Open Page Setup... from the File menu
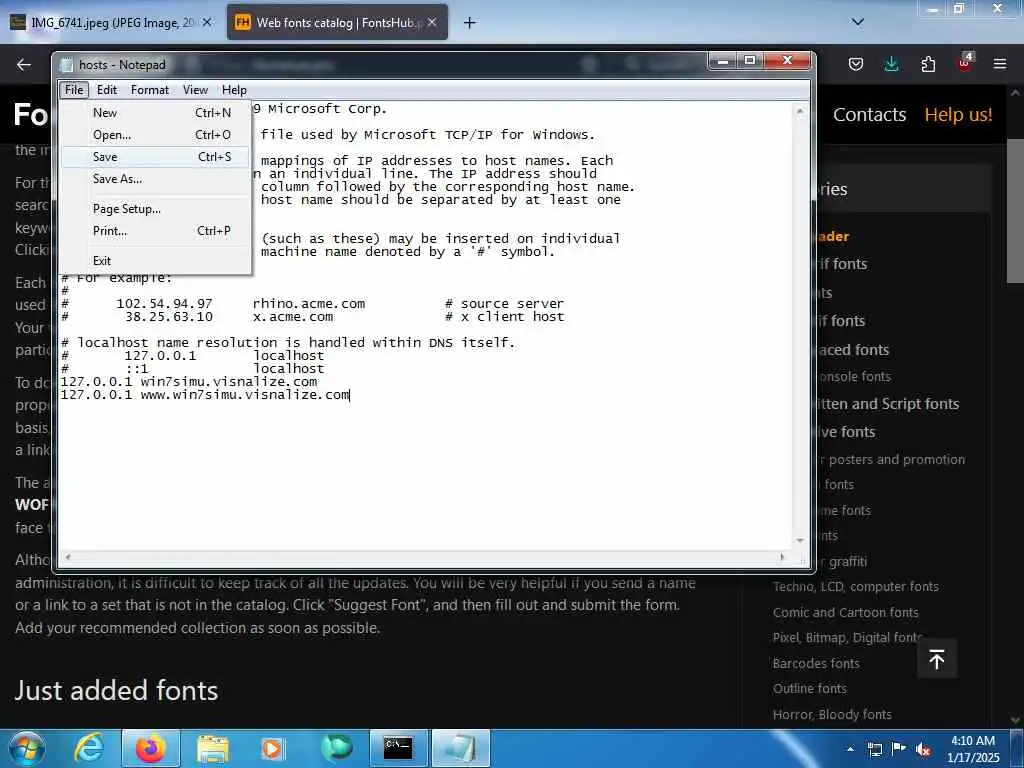The image size is (1024, 768). 155,209
